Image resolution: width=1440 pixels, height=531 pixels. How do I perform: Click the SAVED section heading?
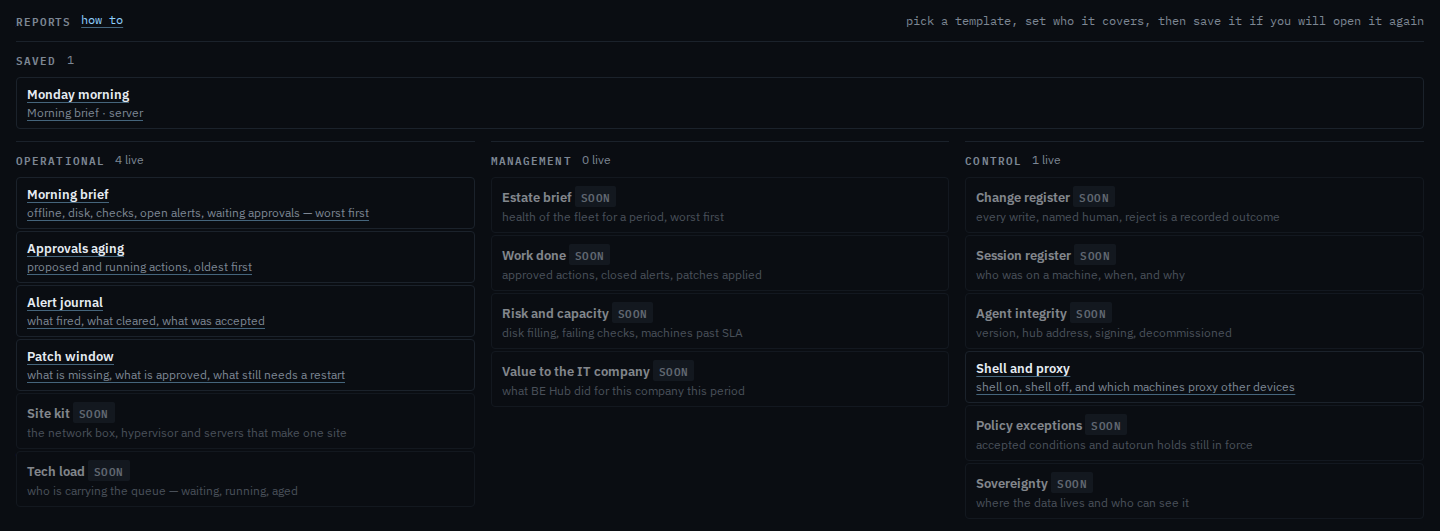tap(36, 61)
